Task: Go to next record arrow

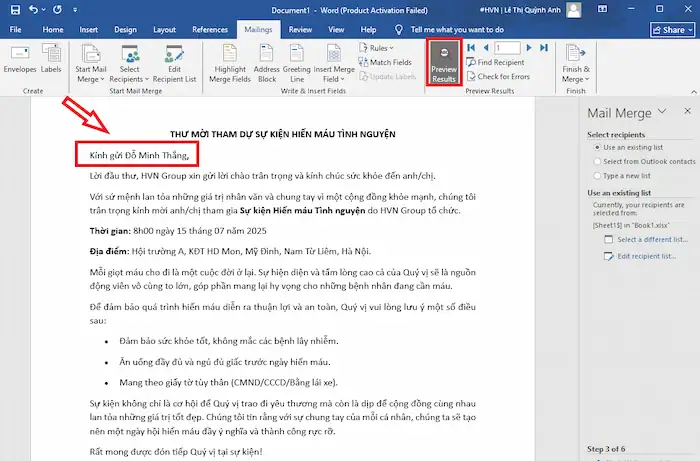Action: (529, 47)
